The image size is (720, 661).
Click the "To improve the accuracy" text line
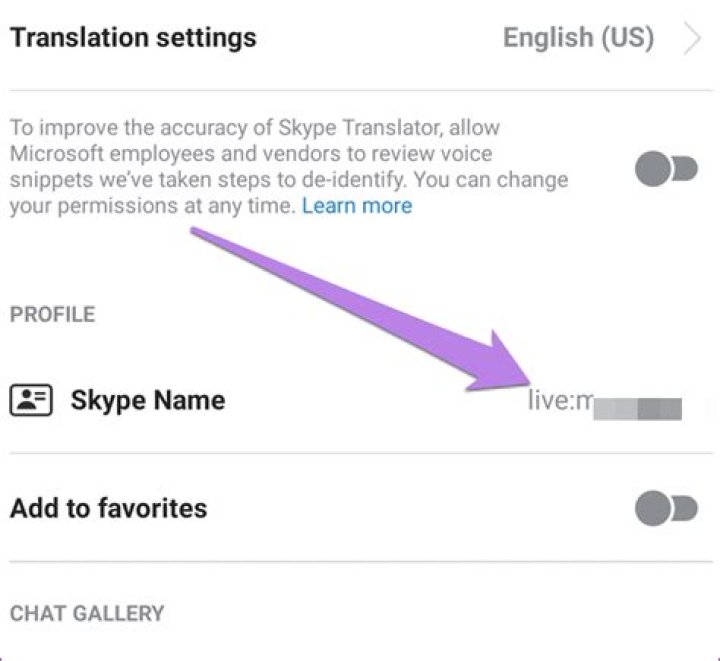coord(255,129)
